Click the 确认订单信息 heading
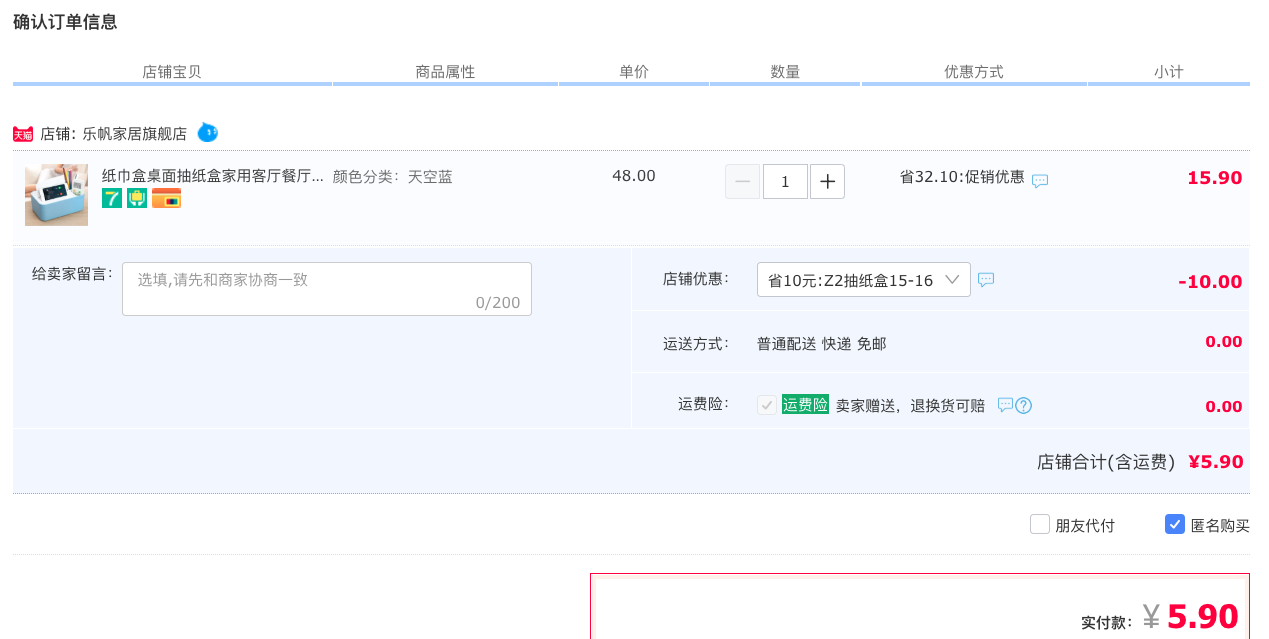This screenshot has width=1269, height=639. coord(65,22)
